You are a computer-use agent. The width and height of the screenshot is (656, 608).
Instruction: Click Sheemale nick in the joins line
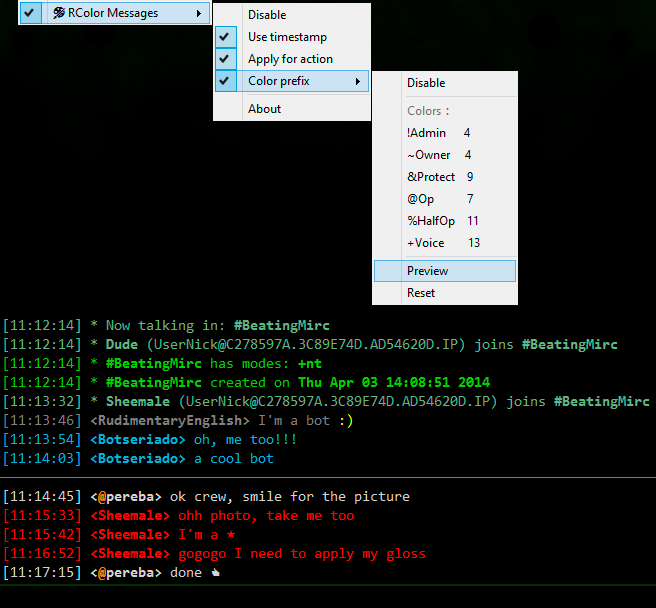point(138,401)
